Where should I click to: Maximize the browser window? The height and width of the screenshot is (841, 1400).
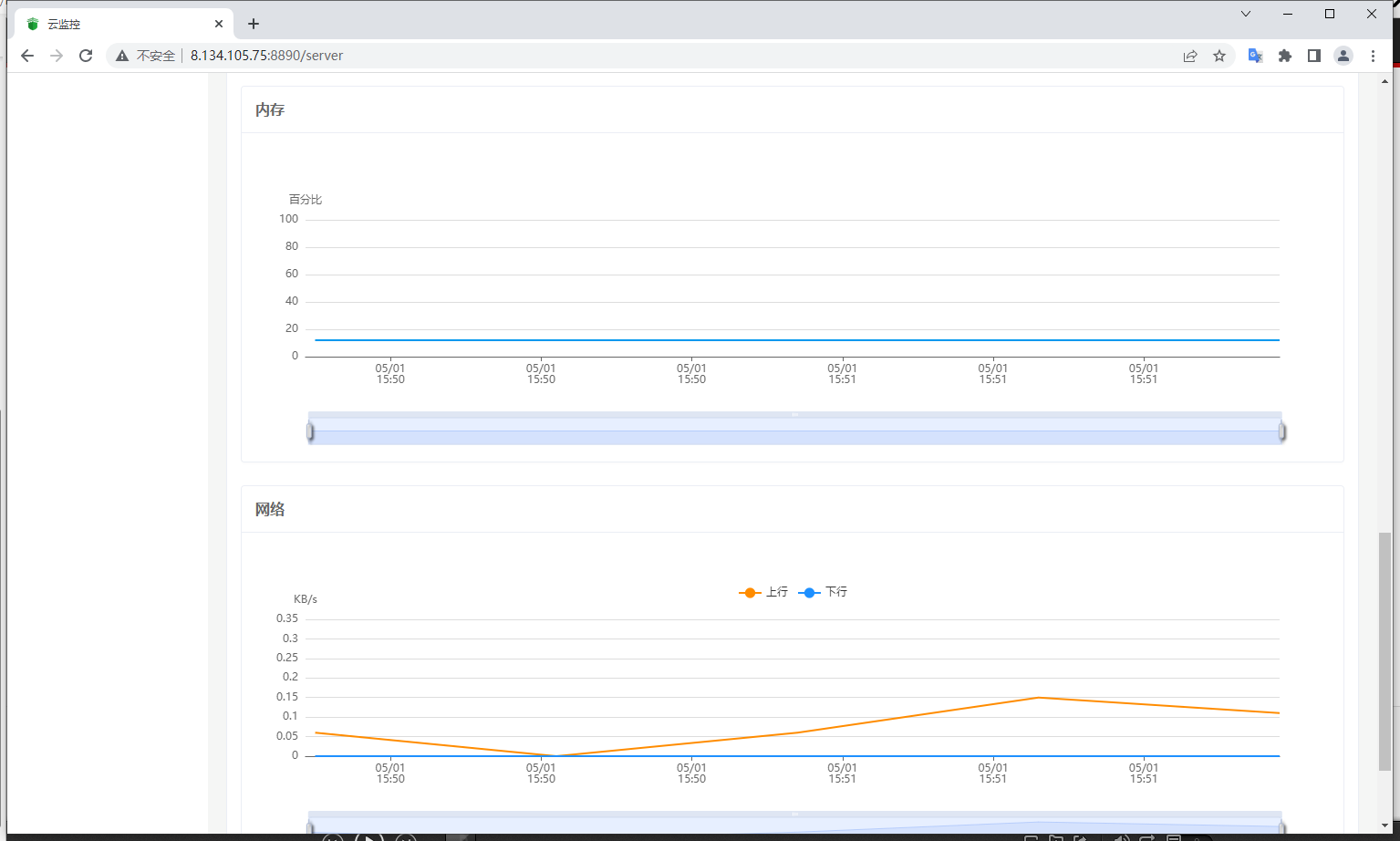click(x=1330, y=14)
